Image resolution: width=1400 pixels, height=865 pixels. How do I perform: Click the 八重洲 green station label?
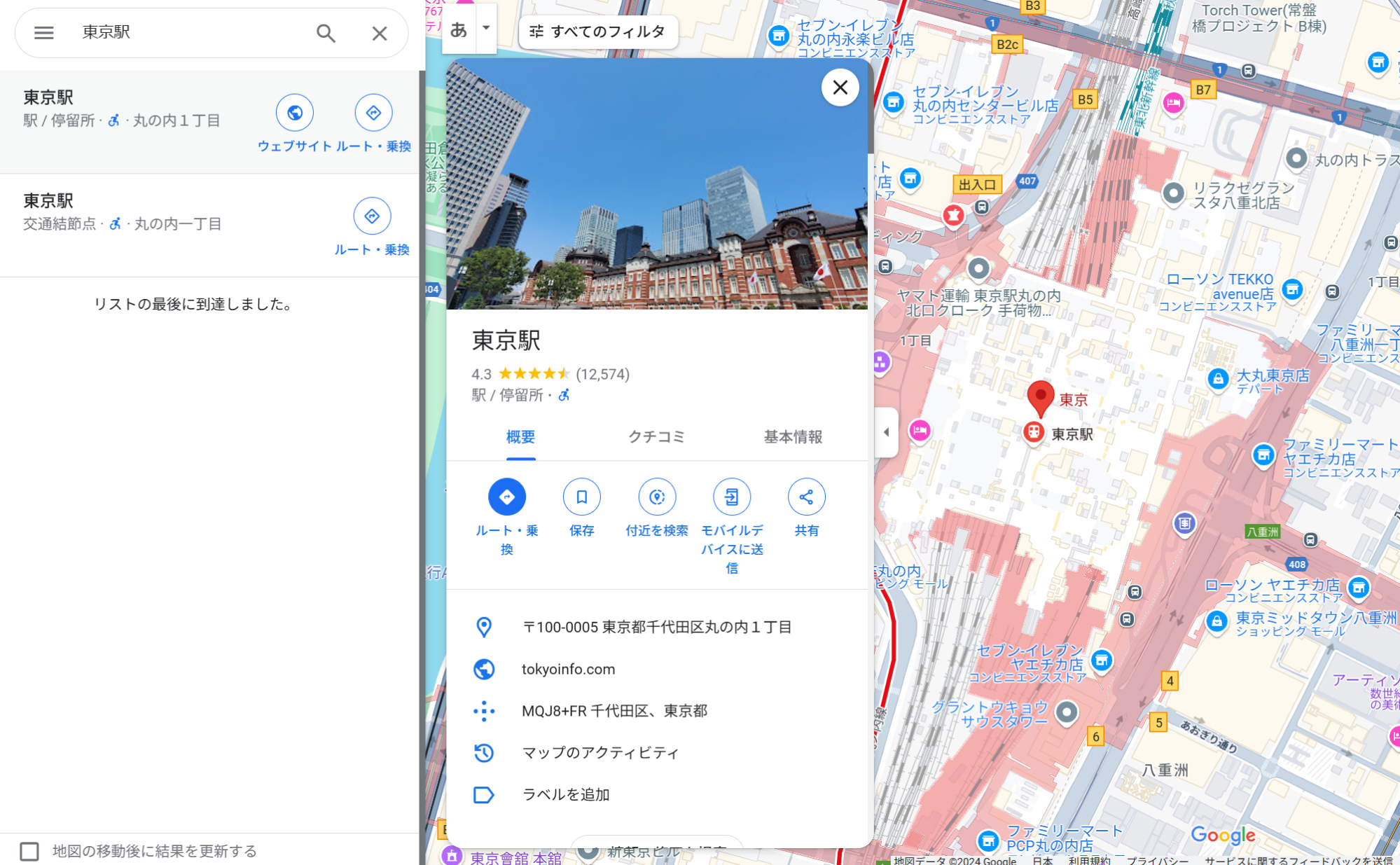click(x=1263, y=532)
